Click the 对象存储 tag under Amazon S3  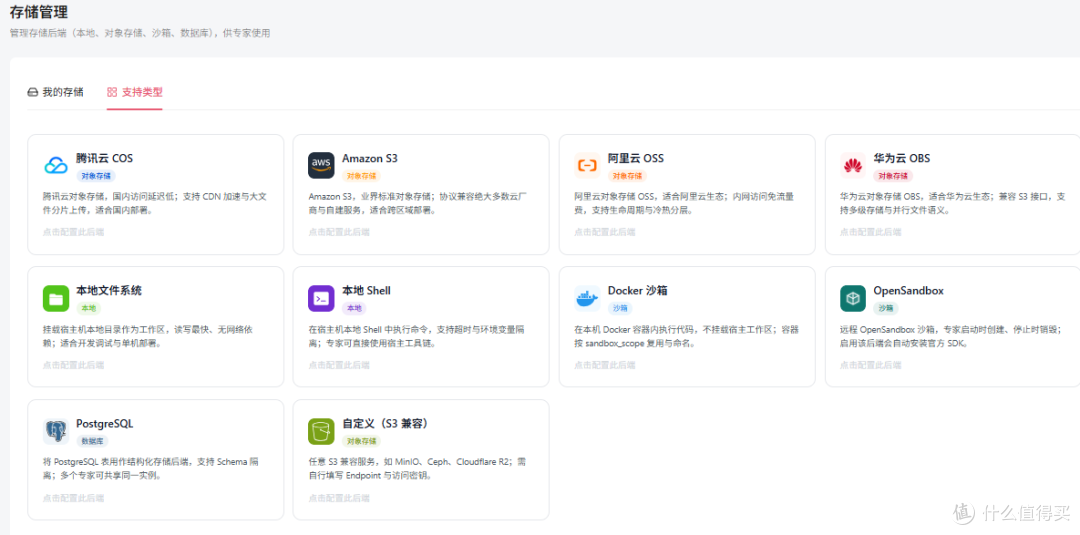point(362,176)
